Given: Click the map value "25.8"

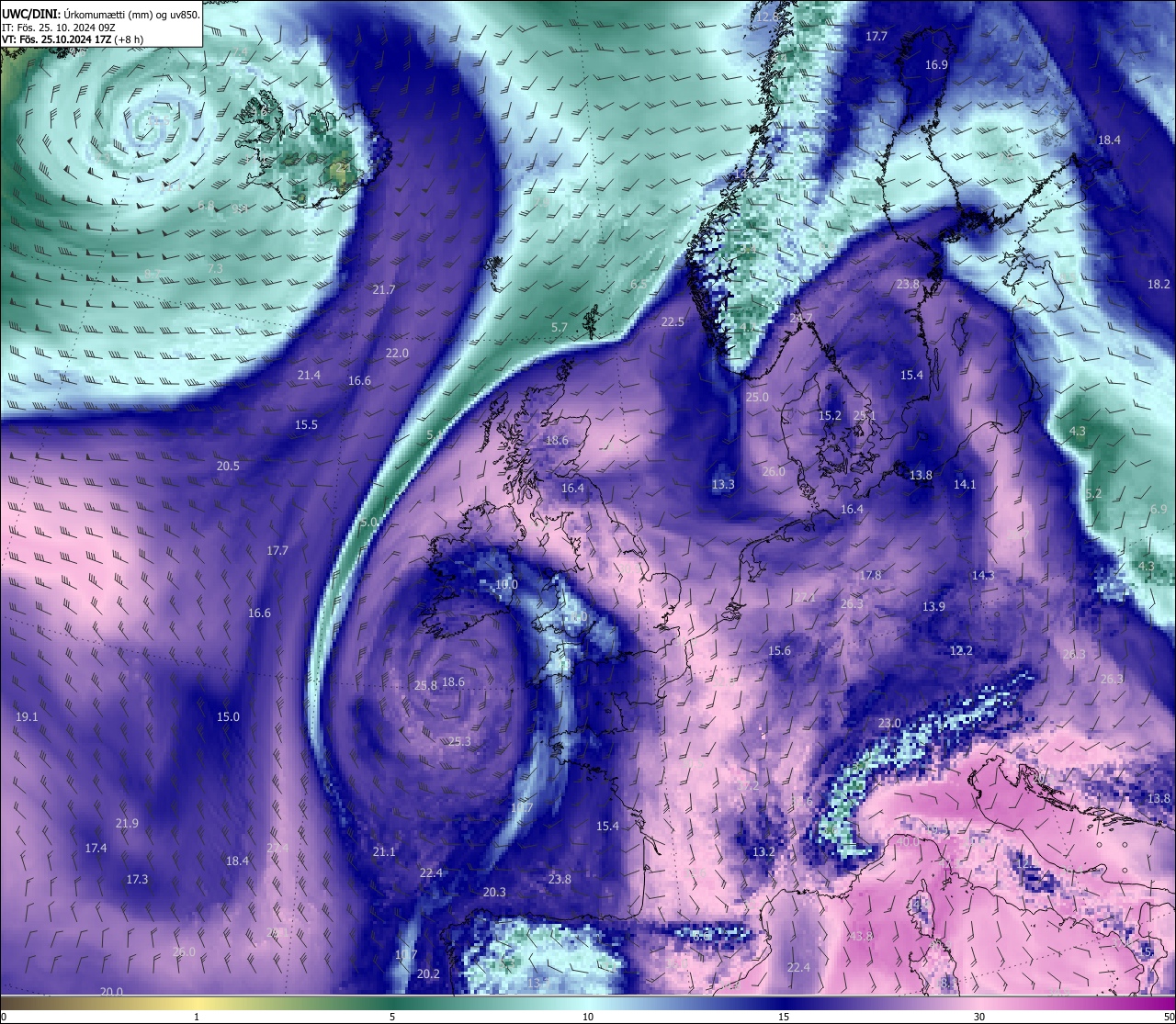Looking at the screenshot, I should coord(425,686).
